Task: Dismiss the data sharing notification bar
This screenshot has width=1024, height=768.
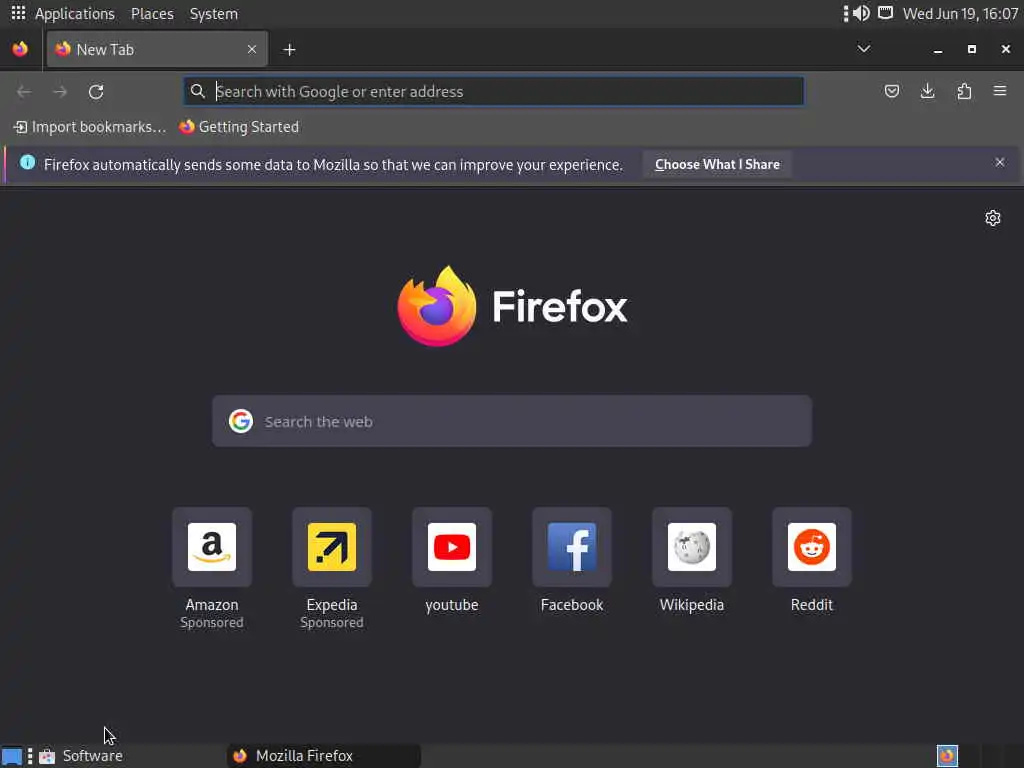Action: coord(999,162)
